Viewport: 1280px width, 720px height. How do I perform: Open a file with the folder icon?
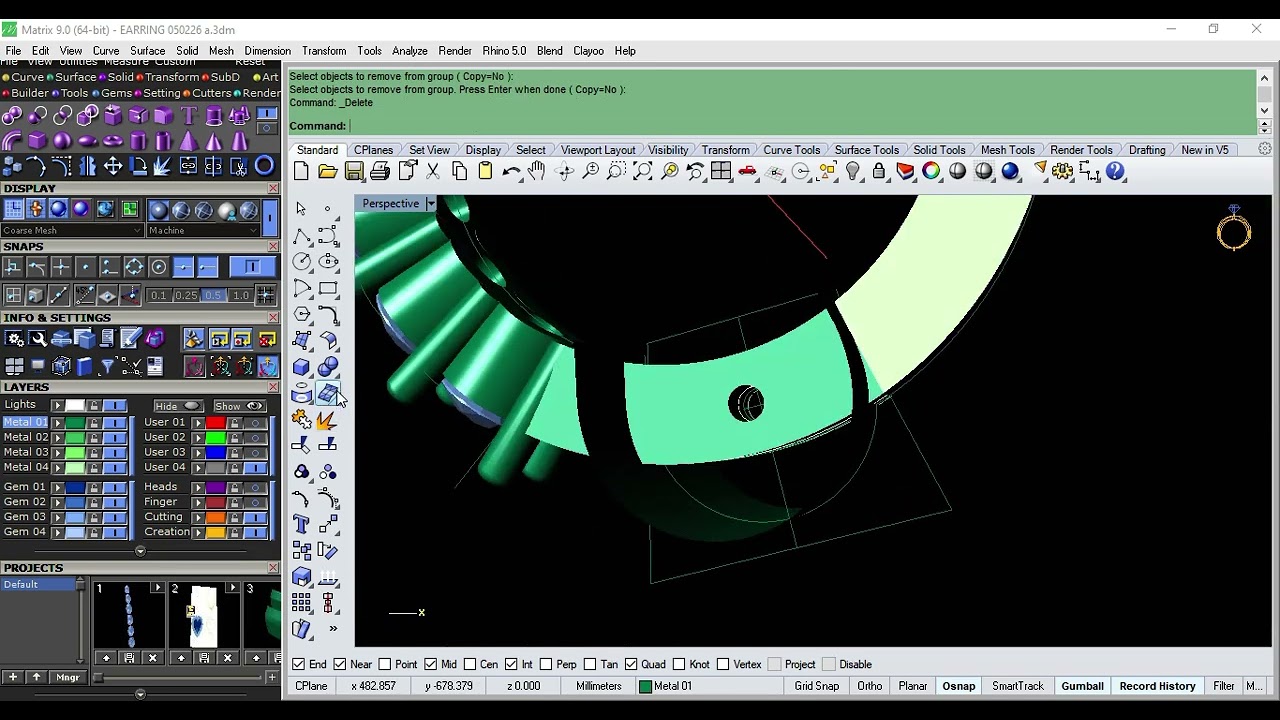[327, 172]
